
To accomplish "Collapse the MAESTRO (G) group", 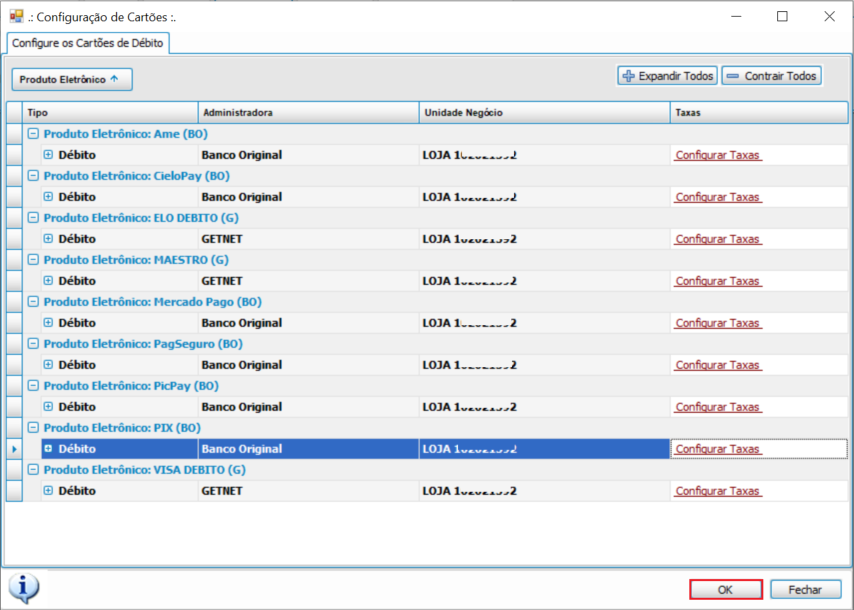I will coord(33,259).
